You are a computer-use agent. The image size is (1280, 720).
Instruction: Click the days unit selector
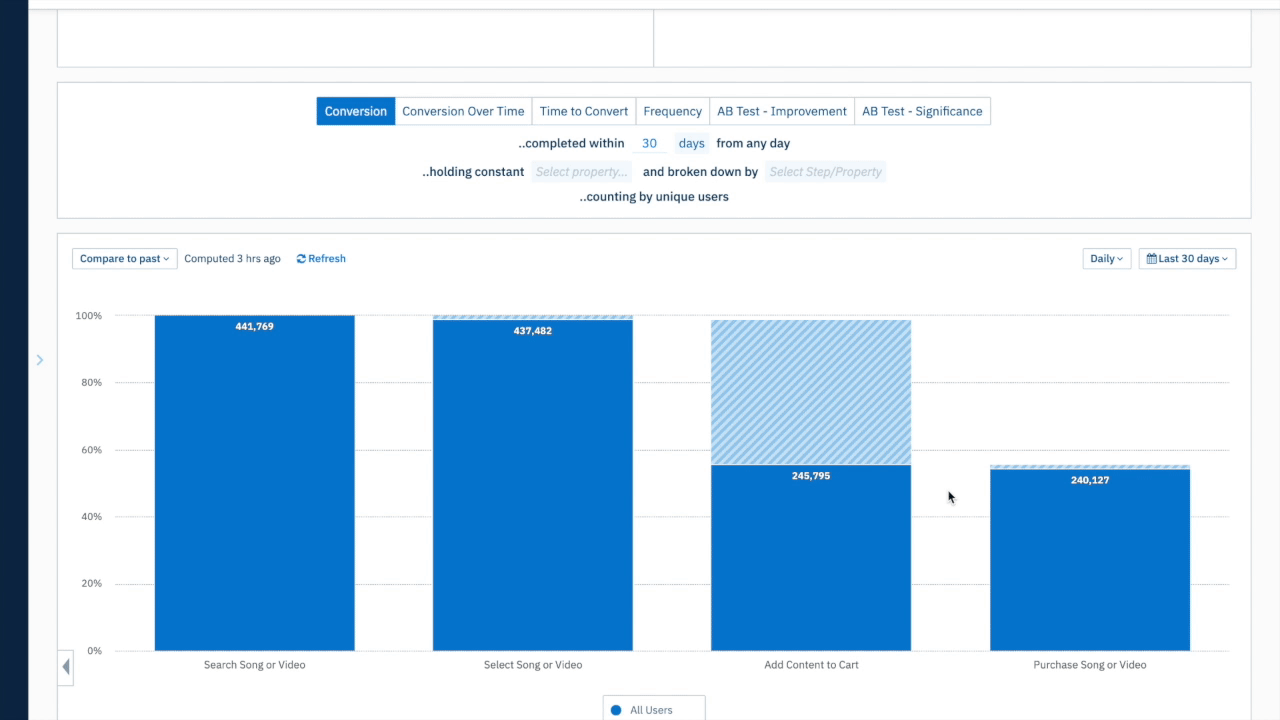pyautogui.click(x=691, y=143)
